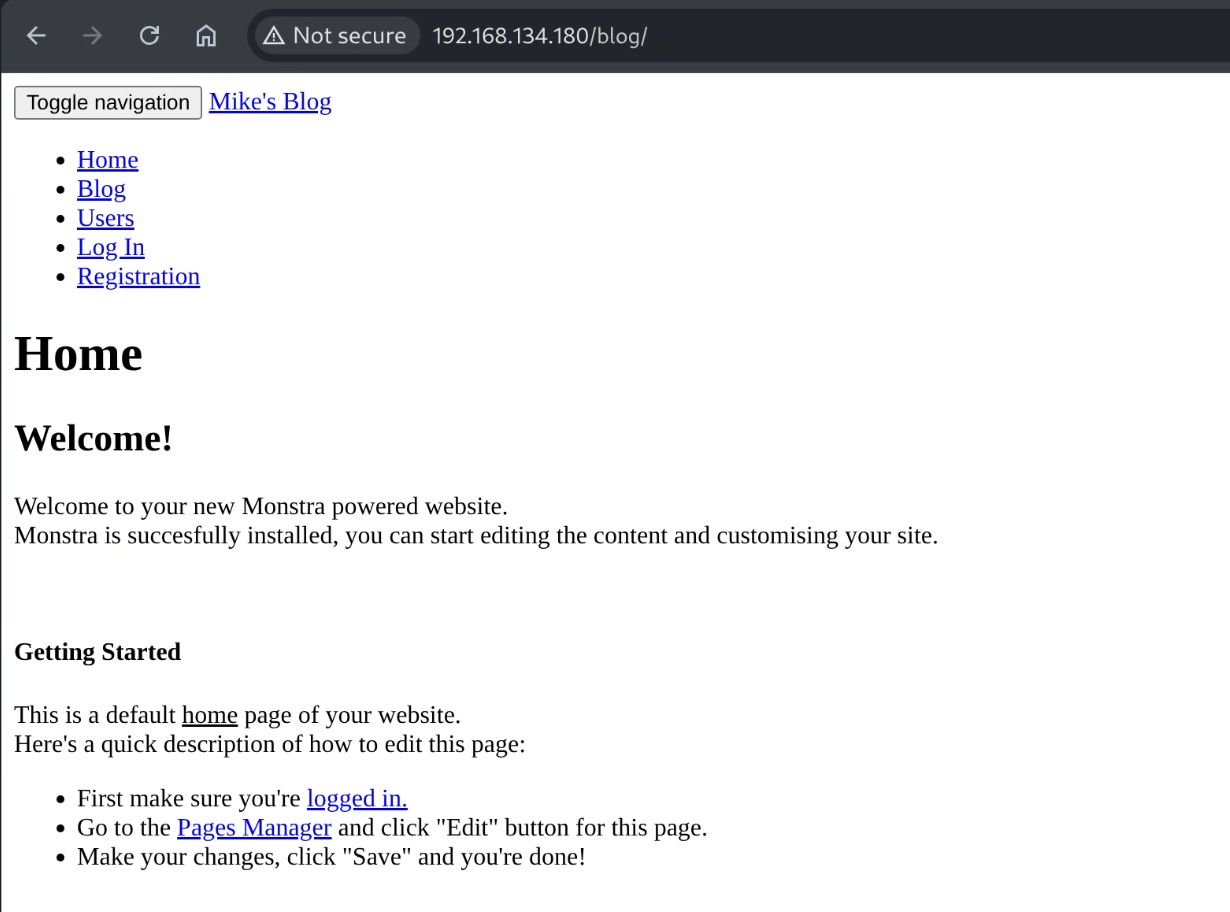Screen dimensions: 1230x912
Task: Reload the current page
Action: (x=149, y=36)
